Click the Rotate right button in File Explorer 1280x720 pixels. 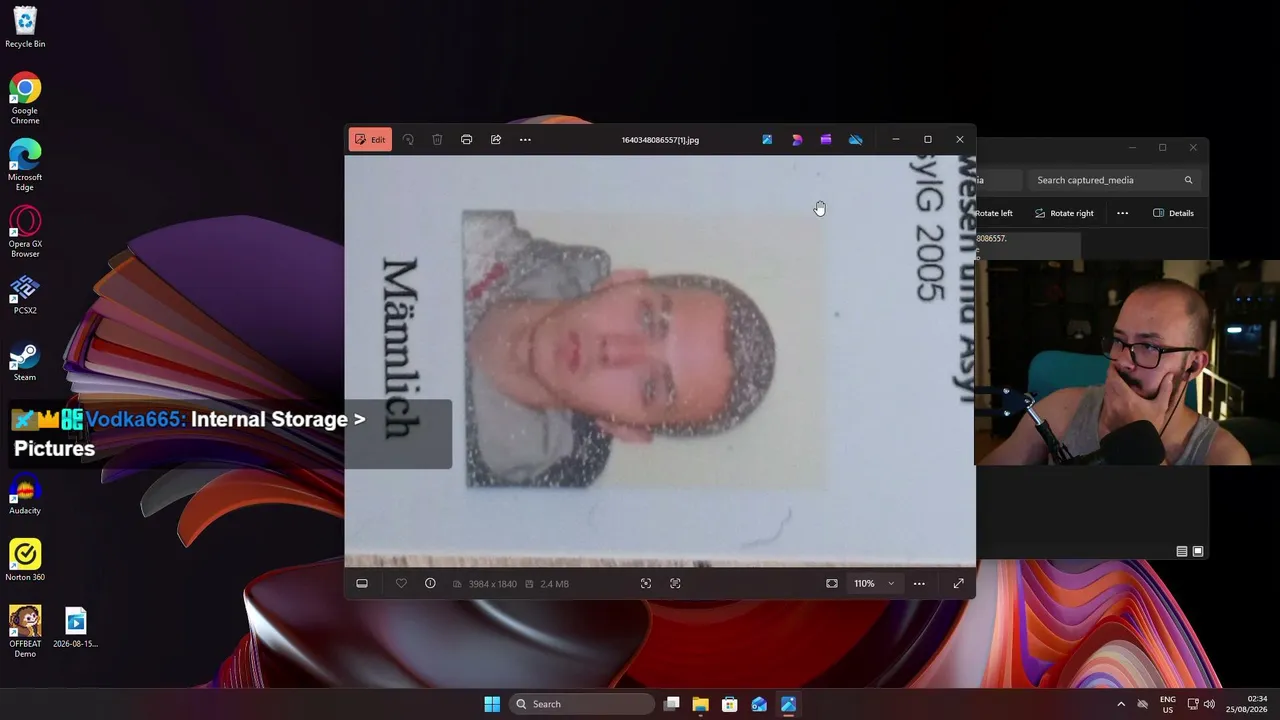tap(1064, 213)
